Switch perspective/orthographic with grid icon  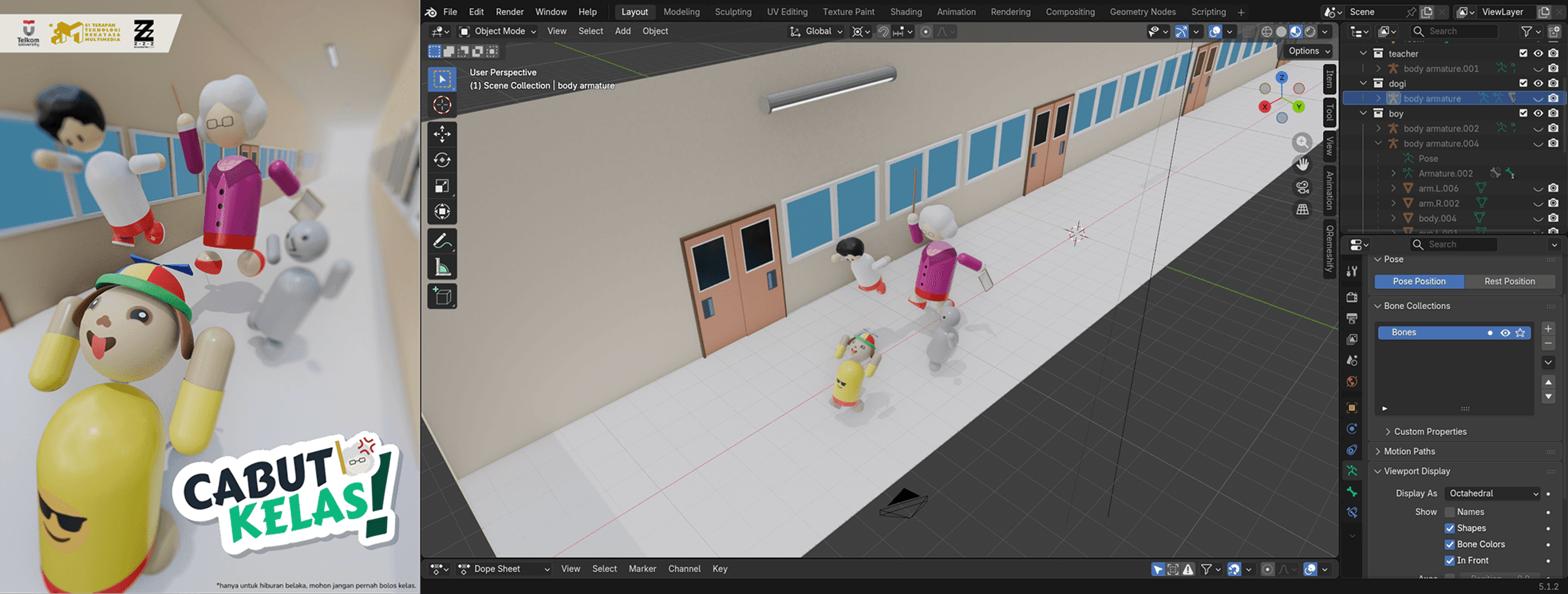(x=1302, y=210)
